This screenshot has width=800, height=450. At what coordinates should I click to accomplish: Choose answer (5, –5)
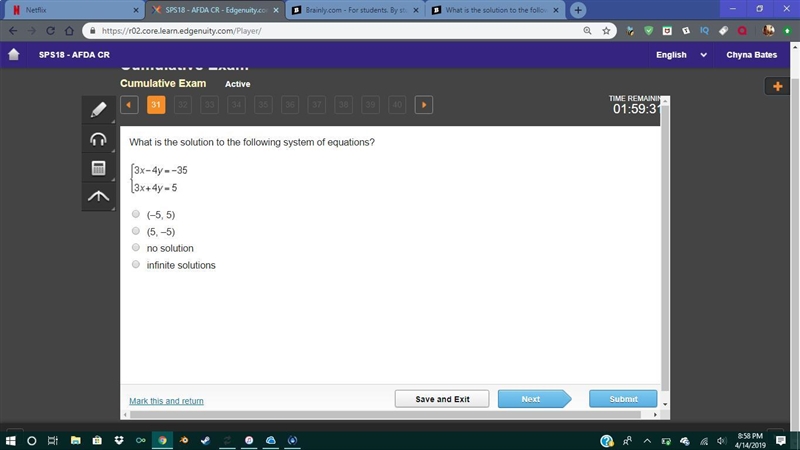click(x=136, y=231)
